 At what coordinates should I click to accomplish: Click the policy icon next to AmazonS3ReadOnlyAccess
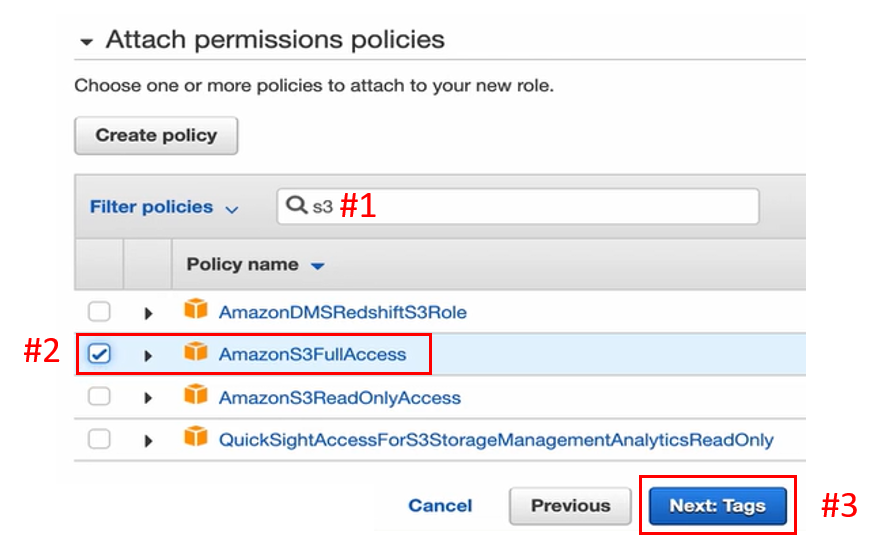196,396
